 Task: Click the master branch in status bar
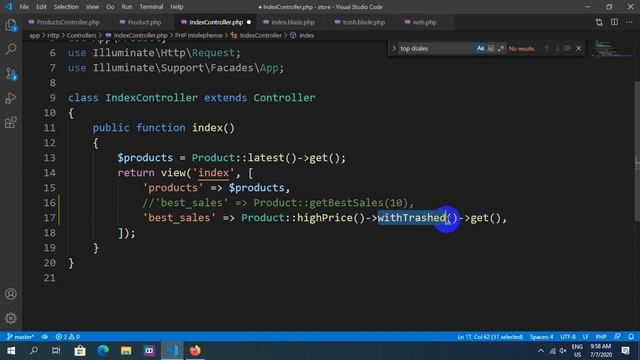tap(20, 337)
